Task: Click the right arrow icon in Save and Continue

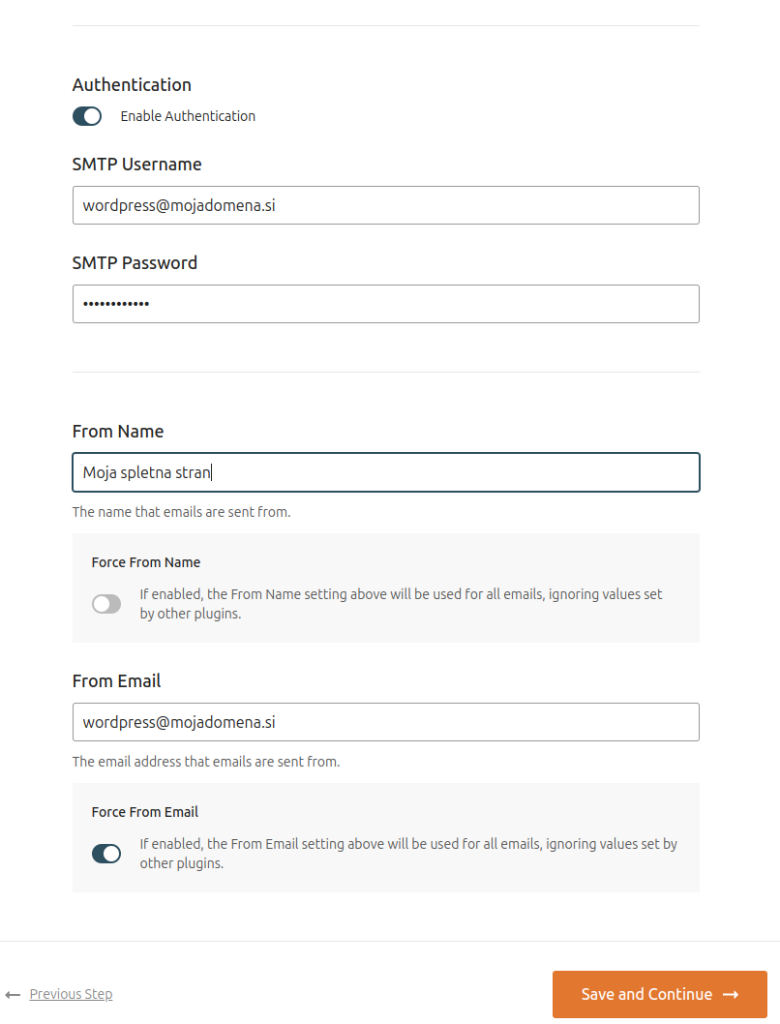Action: click(x=730, y=994)
